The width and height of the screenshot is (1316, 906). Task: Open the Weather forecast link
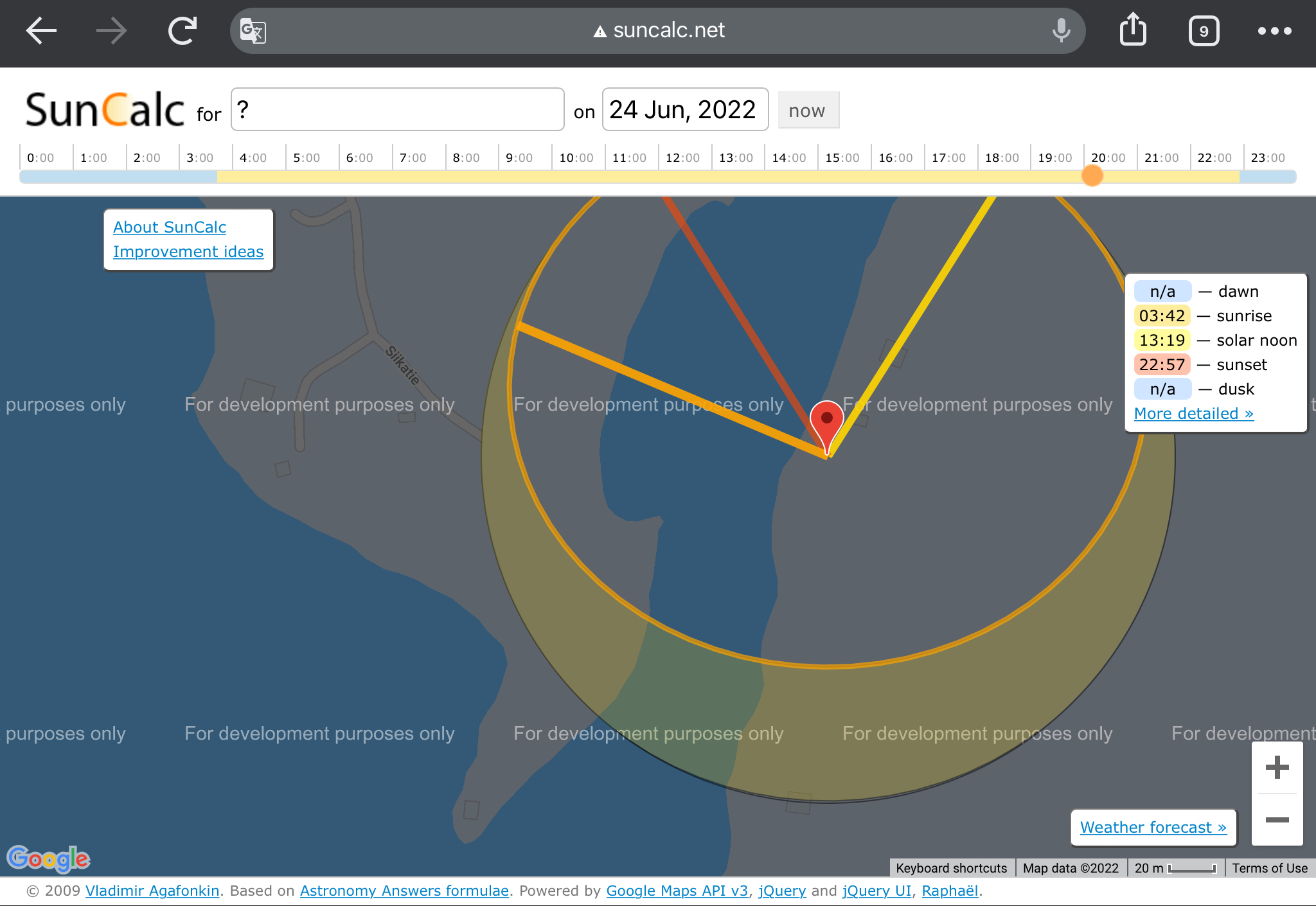pyautogui.click(x=1153, y=827)
